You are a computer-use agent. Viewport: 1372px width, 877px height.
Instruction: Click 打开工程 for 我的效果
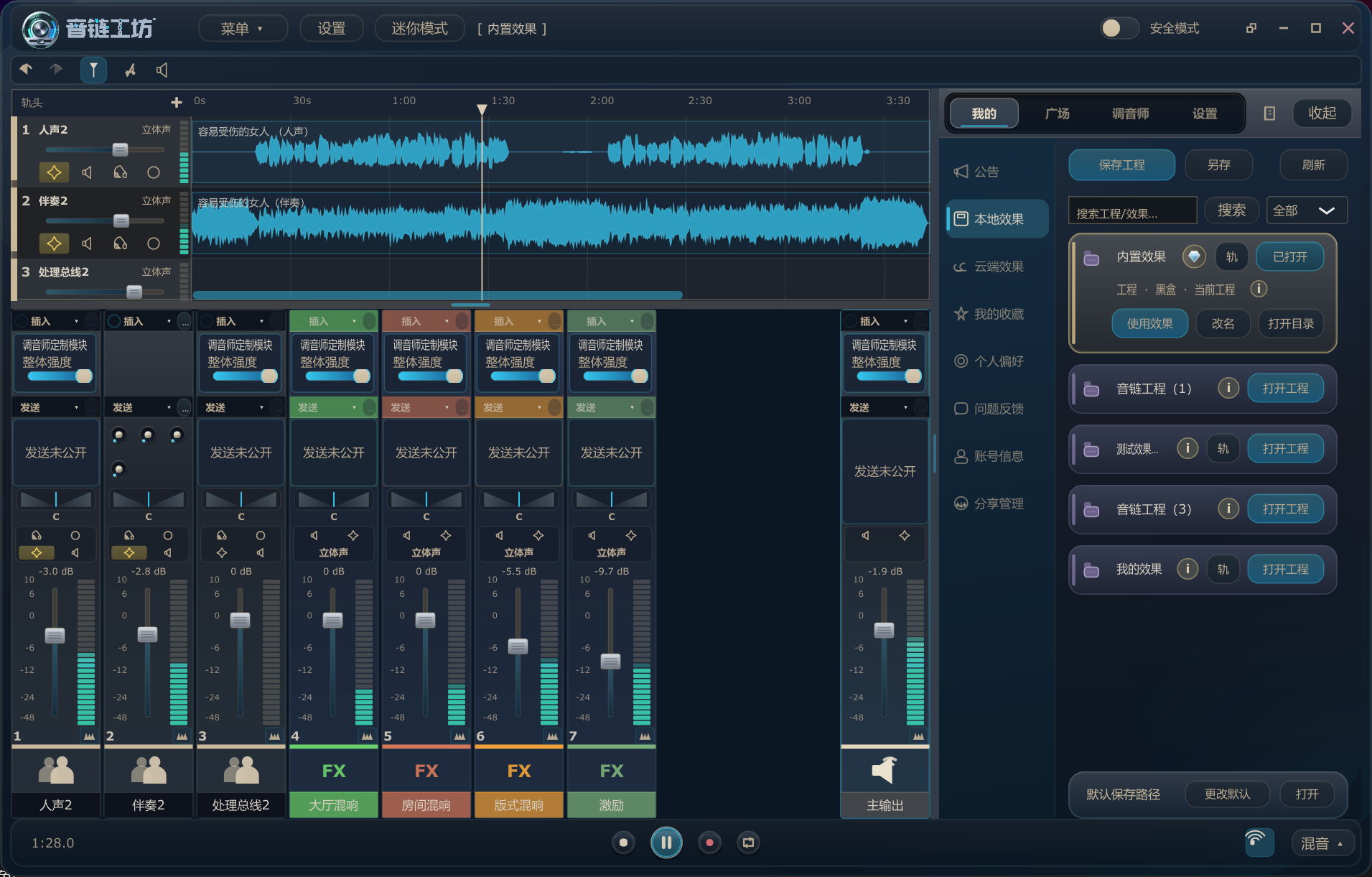click(1285, 570)
